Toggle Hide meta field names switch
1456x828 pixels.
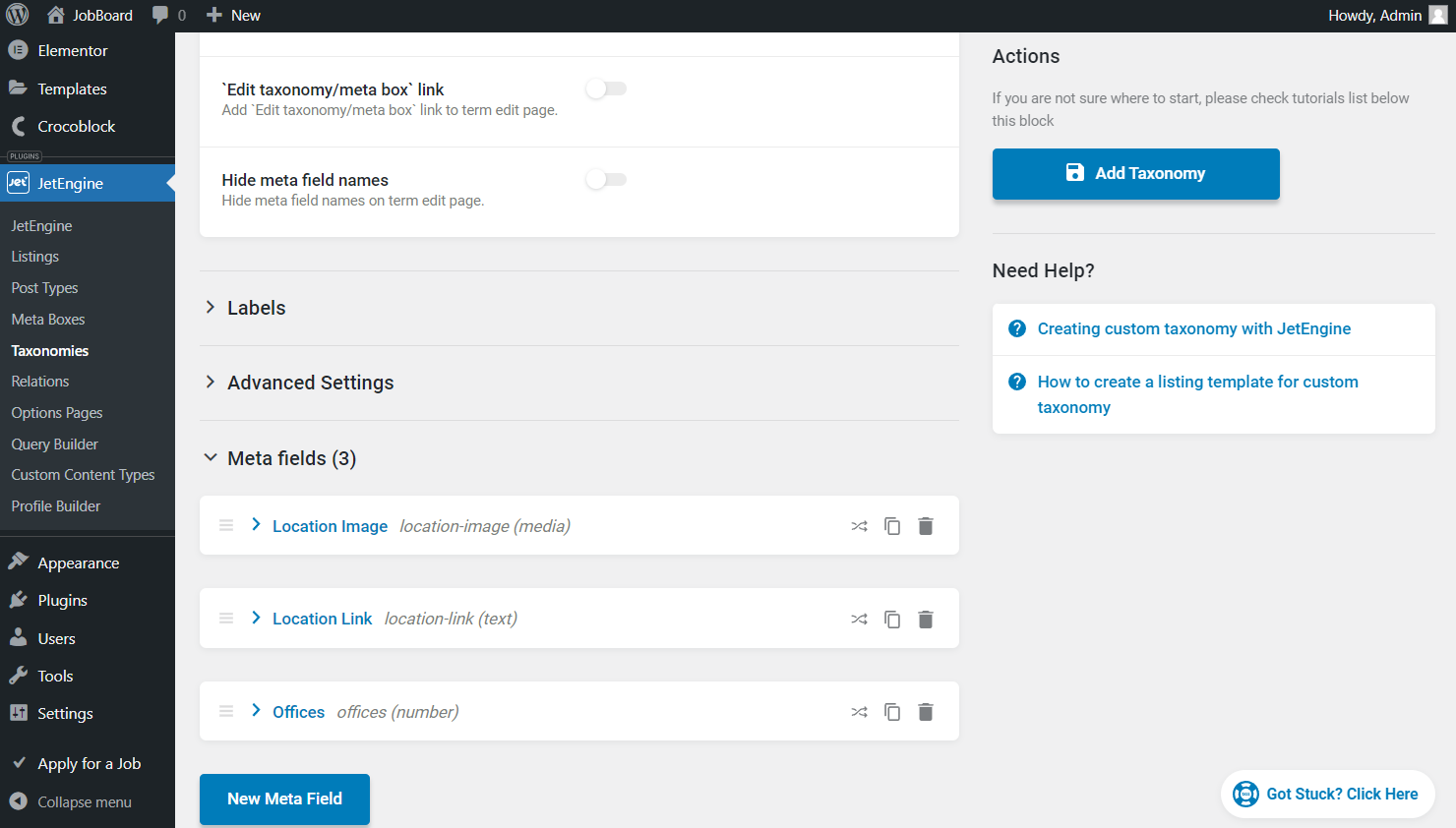click(606, 179)
